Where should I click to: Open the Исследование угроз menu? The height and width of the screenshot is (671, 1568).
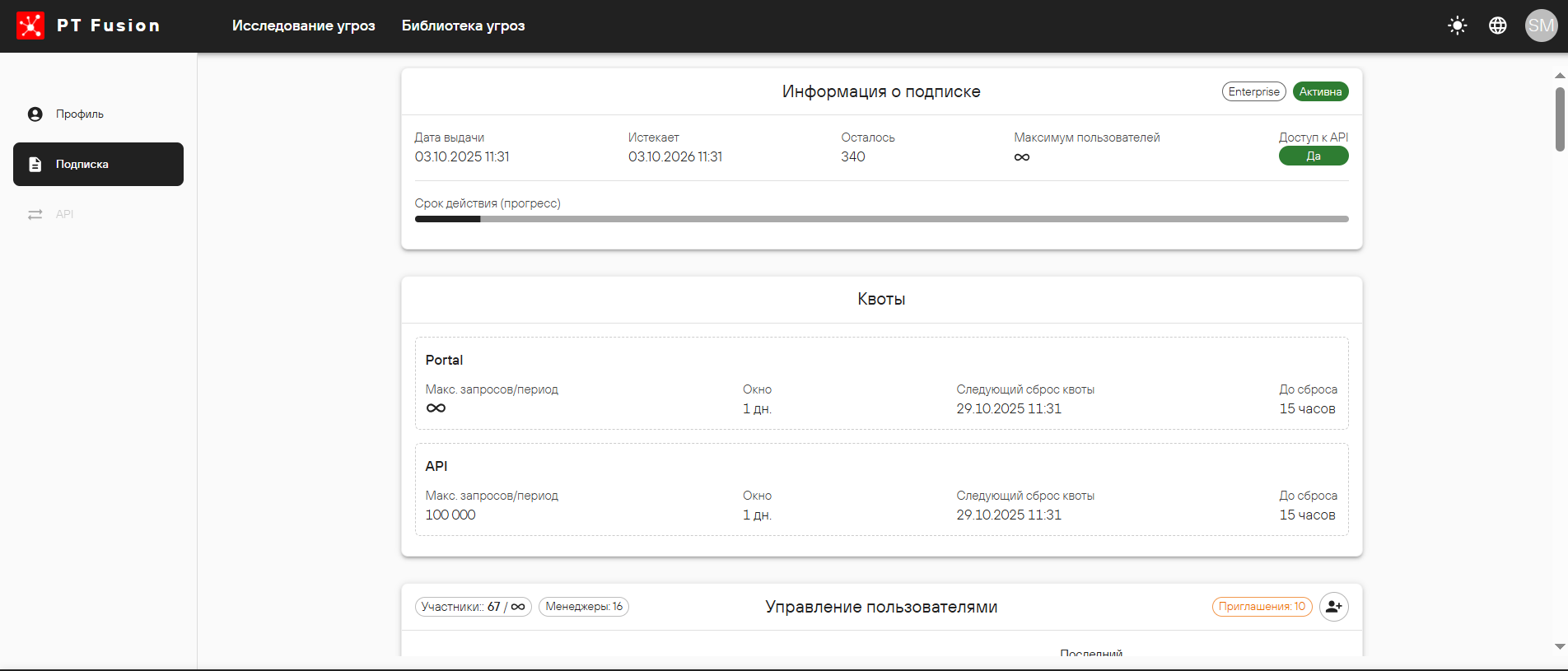[303, 26]
